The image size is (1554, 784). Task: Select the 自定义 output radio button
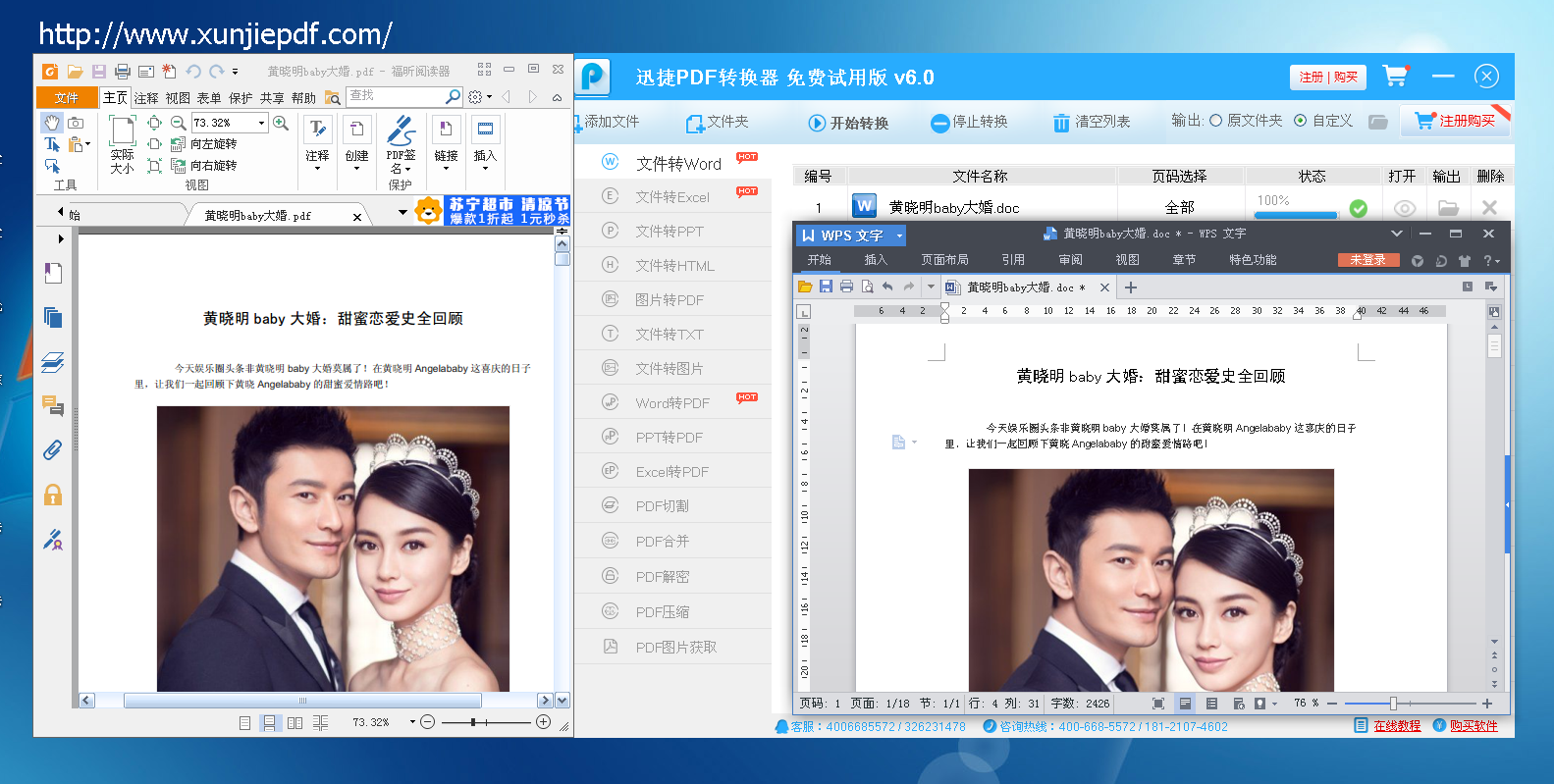tap(1300, 121)
